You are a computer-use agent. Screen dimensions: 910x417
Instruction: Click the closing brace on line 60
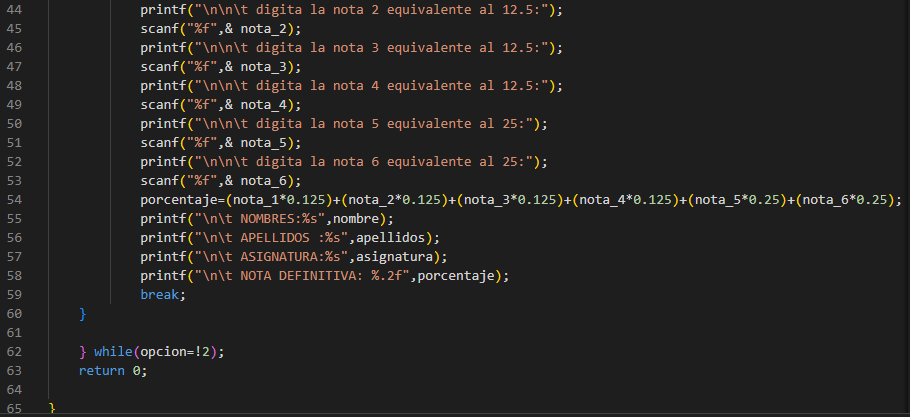coord(83,314)
